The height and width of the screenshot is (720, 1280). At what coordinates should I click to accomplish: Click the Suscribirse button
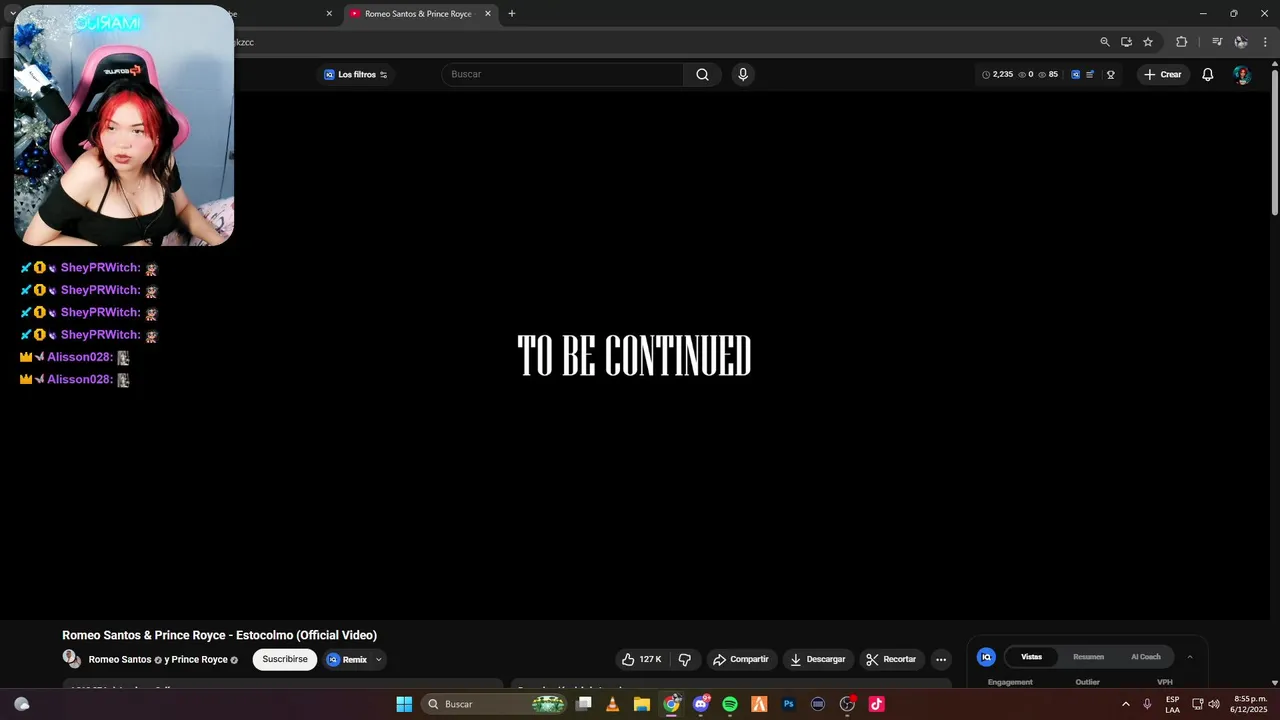point(285,660)
